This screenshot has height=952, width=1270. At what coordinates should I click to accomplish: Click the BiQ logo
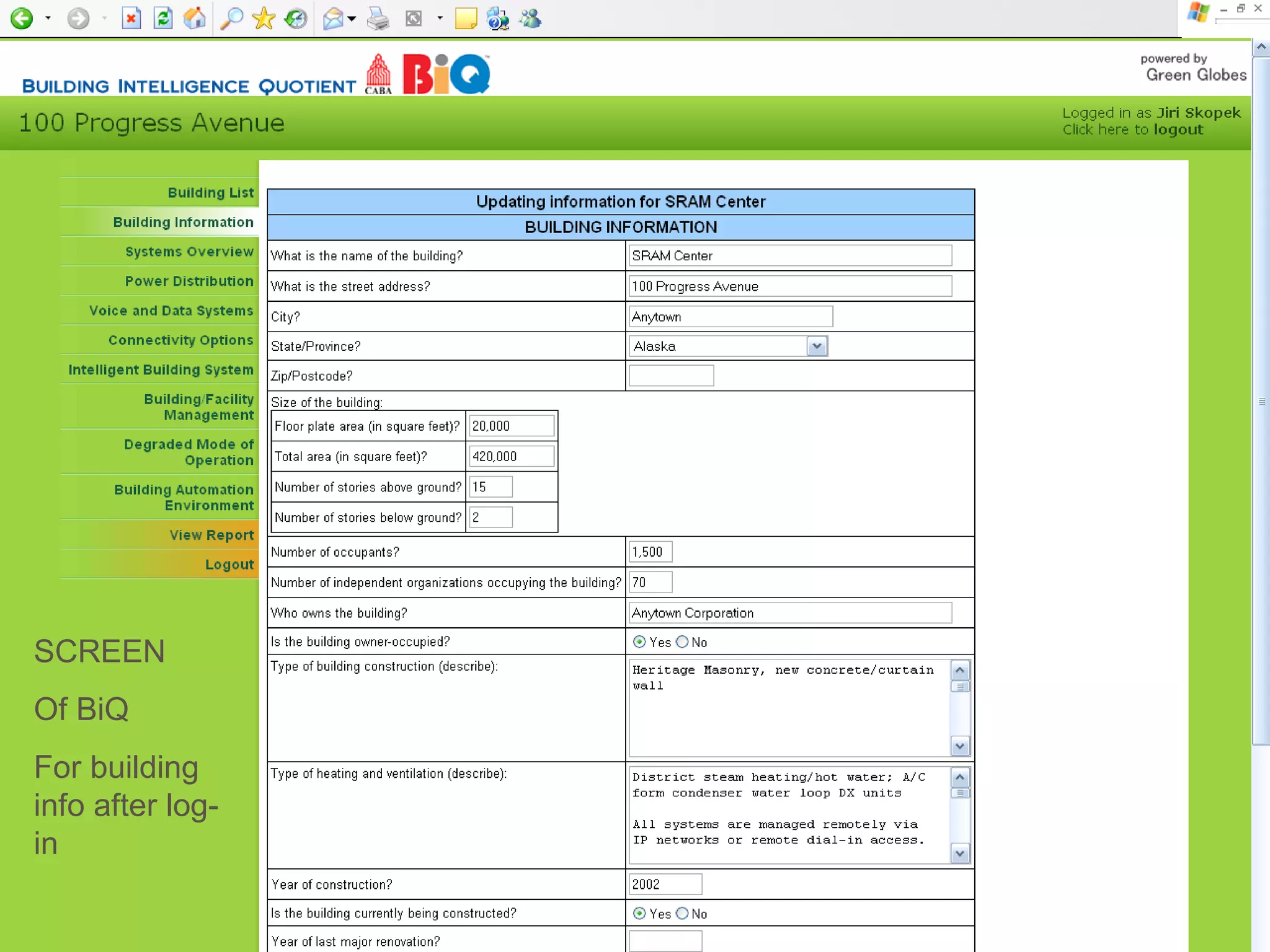[446, 74]
